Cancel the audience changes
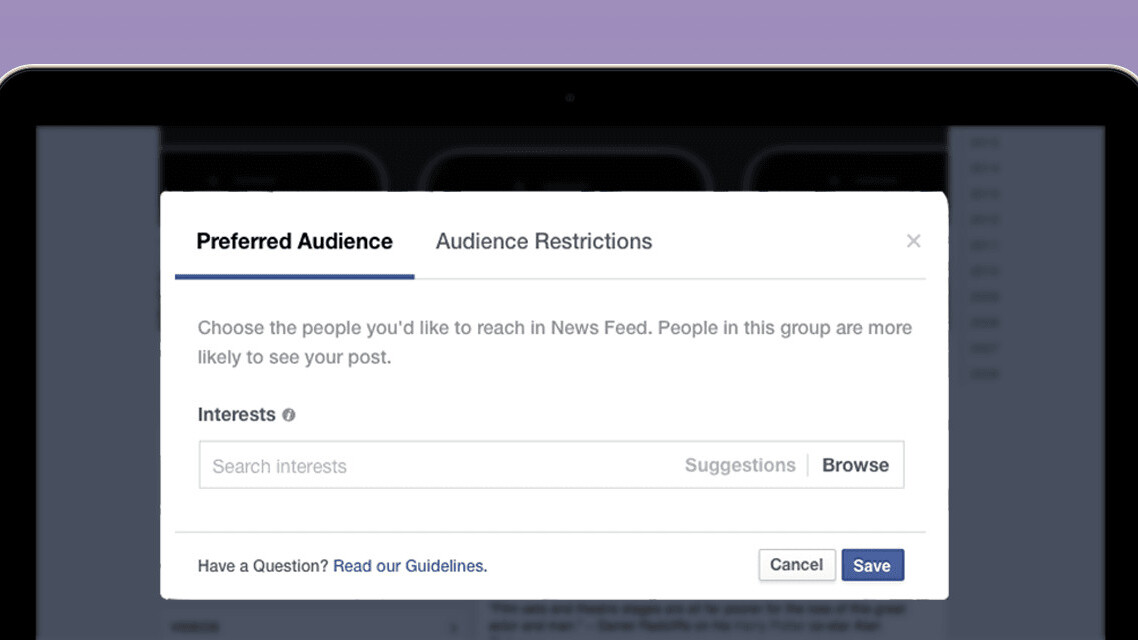Viewport: 1138px width, 640px height. [796, 564]
